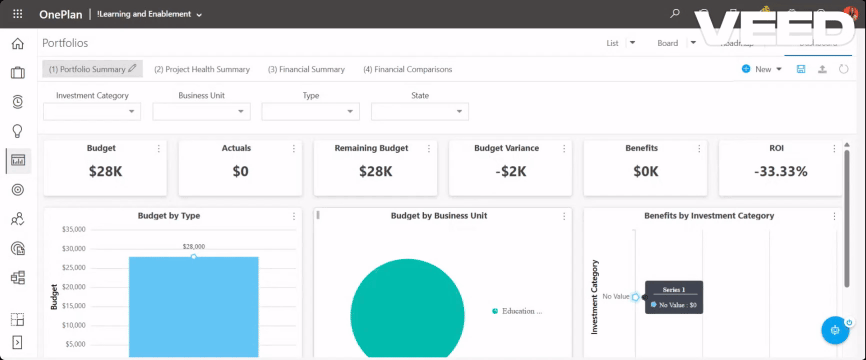The image size is (866, 360).
Task: Save the dashboard with the disk icon
Action: pyautogui.click(x=801, y=69)
